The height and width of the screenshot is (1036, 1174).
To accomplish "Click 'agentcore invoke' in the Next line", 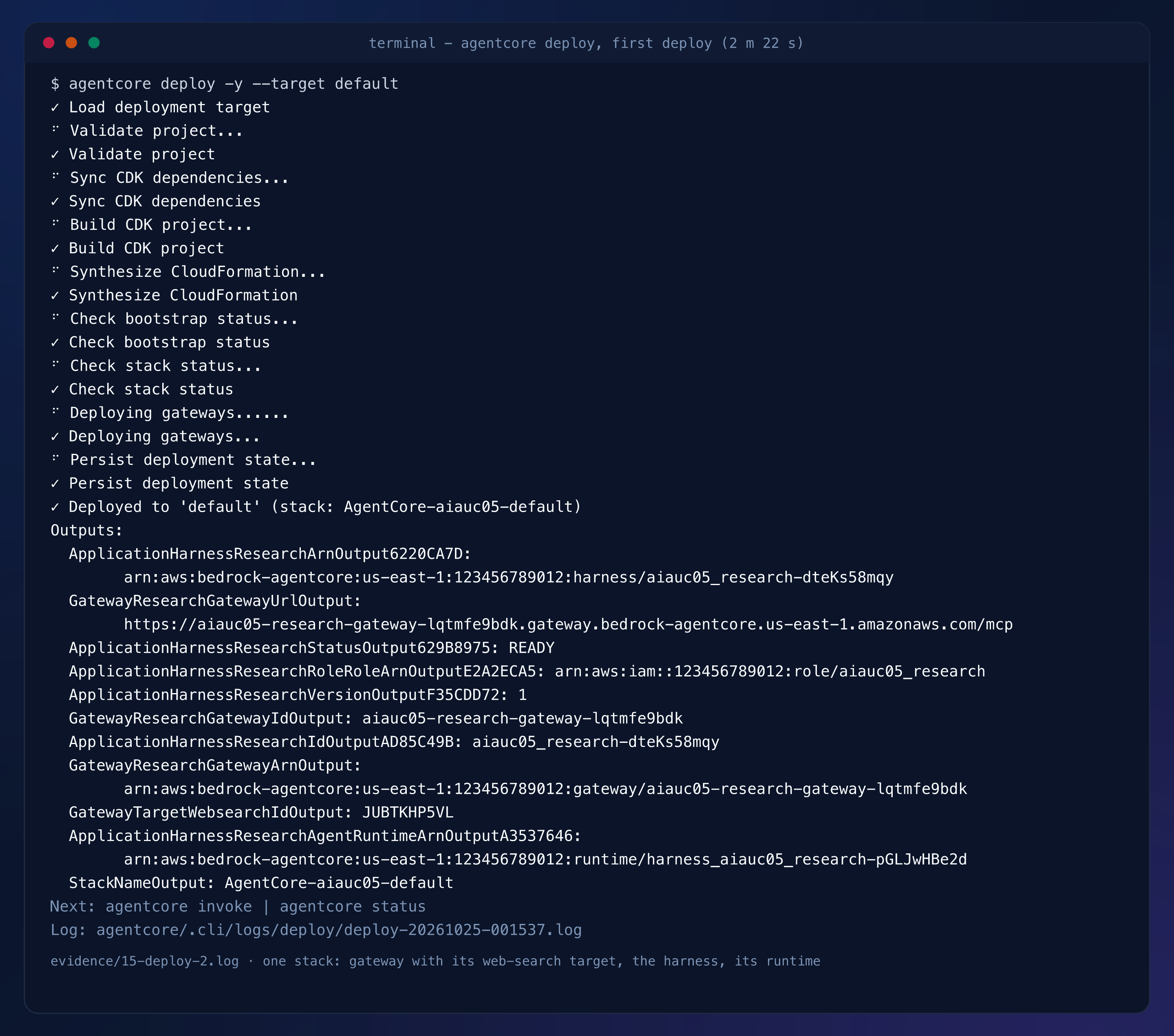I will (x=179, y=907).
